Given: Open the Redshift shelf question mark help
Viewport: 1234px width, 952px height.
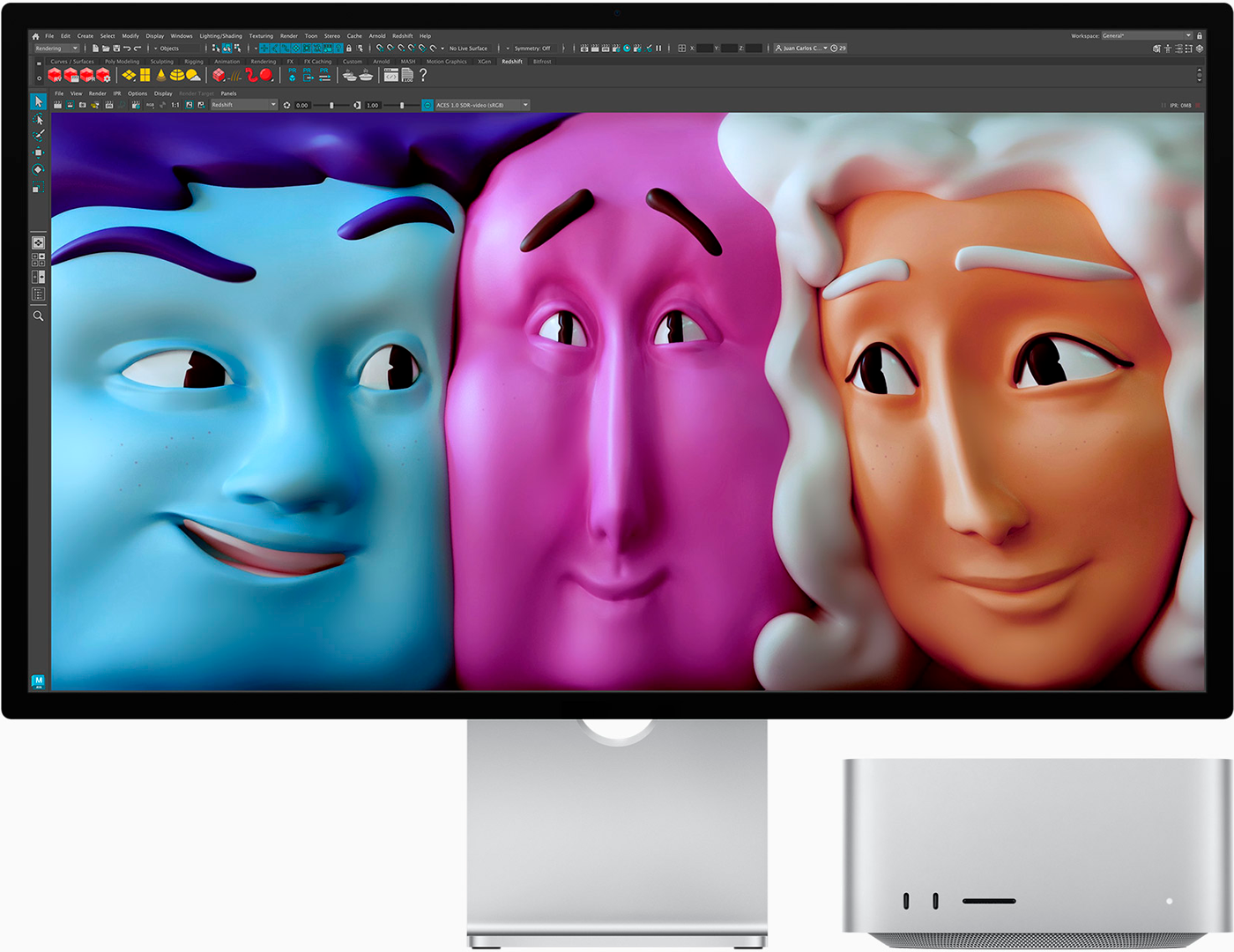Looking at the screenshot, I should pos(423,76).
